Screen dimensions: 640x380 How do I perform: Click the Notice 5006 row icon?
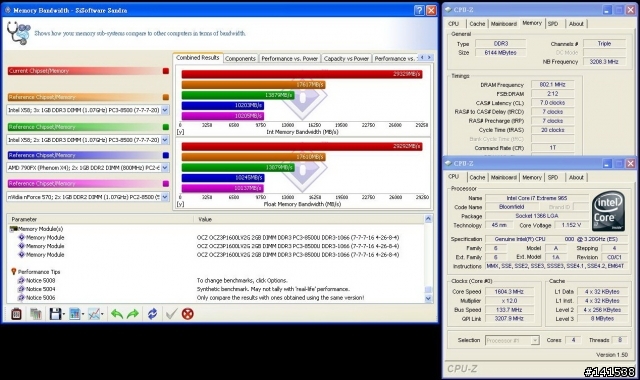click(x=21, y=298)
